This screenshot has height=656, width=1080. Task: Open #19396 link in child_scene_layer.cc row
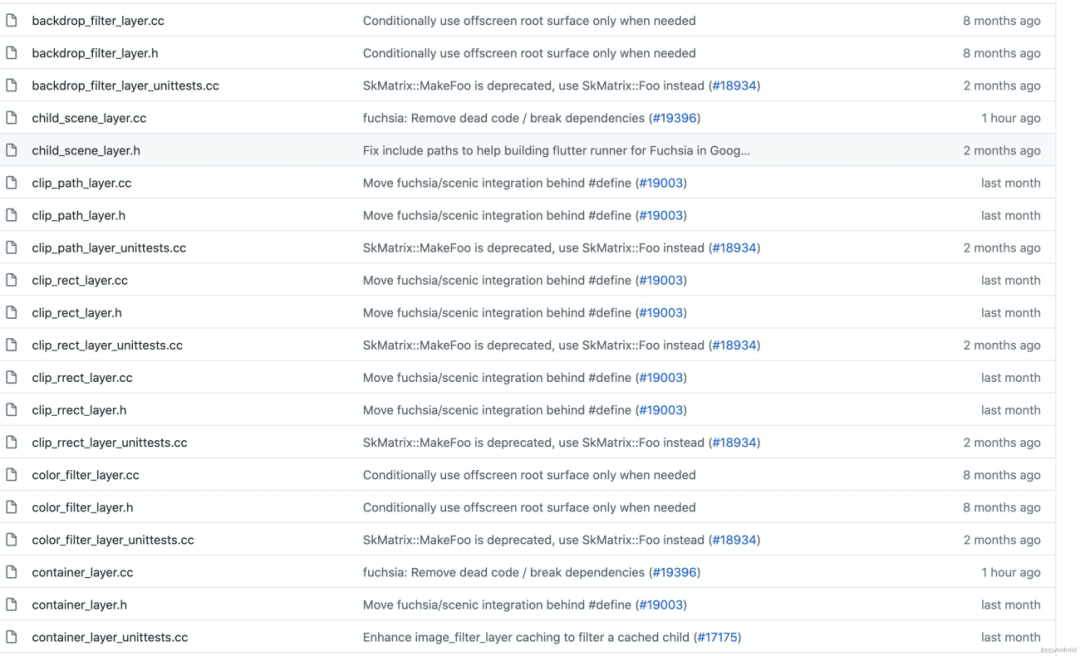pos(674,118)
